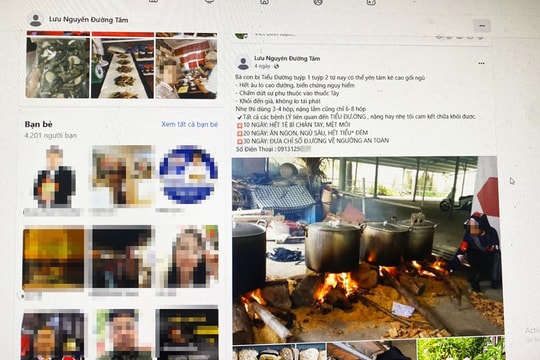Open green plant photo below post image
Screen dimensions: 540x360
click(x=461, y=349)
